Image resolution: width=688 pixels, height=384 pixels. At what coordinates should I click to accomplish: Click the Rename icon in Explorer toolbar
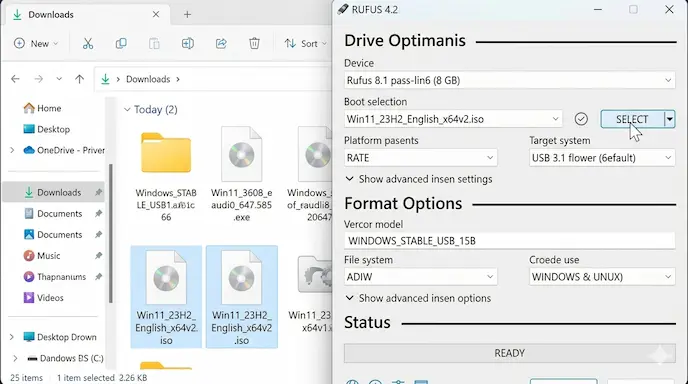tap(188, 43)
